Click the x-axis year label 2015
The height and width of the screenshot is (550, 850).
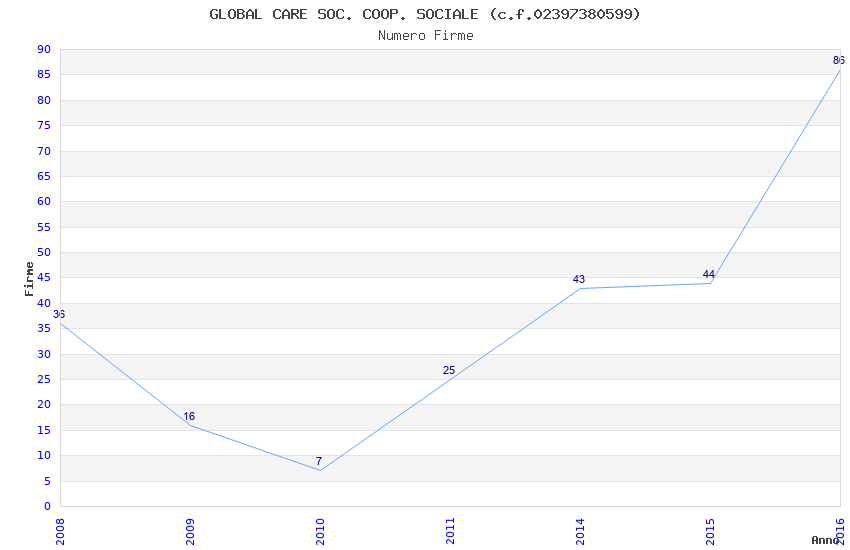point(711,531)
